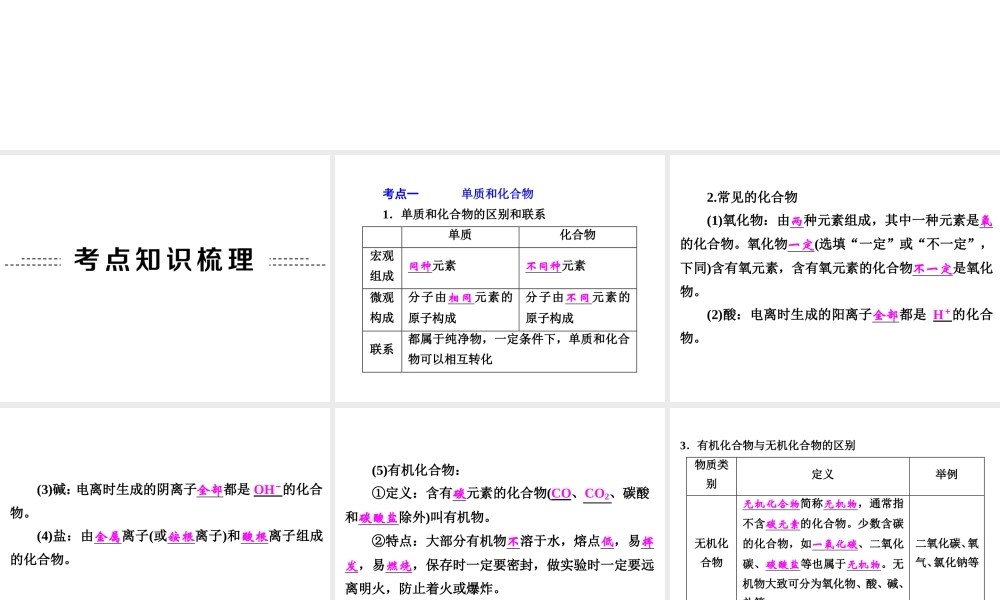Click the pink H⁺ answer
The width and height of the screenshot is (1000, 600).
point(942,315)
